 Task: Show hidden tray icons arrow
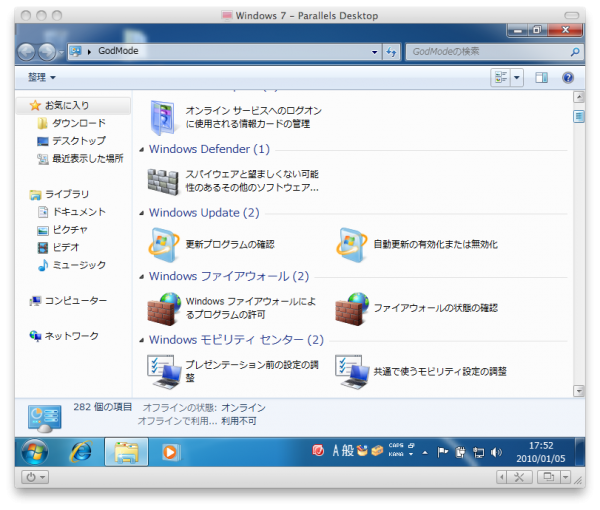[x=425, y=453]
